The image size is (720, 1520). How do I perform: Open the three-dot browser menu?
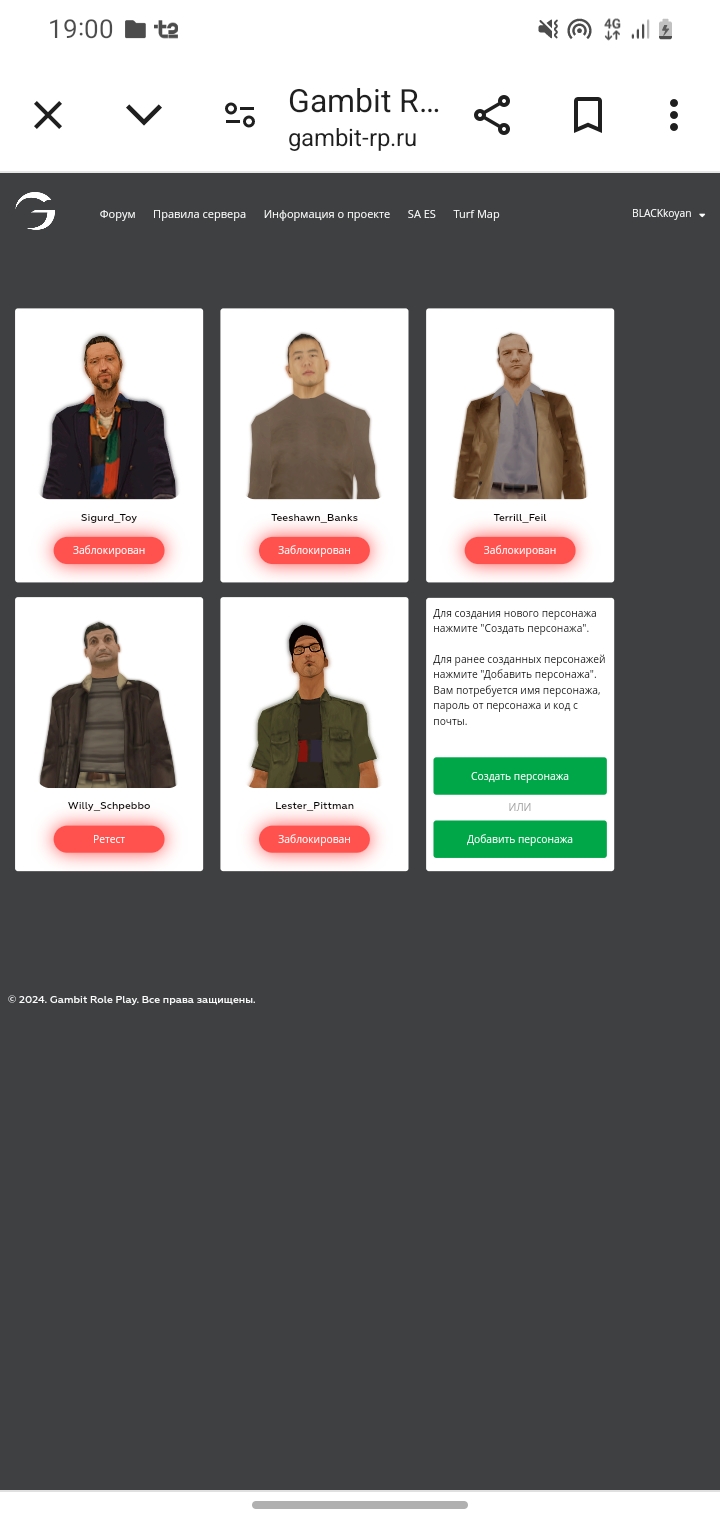pyautogui.click(x=674, y=115)
